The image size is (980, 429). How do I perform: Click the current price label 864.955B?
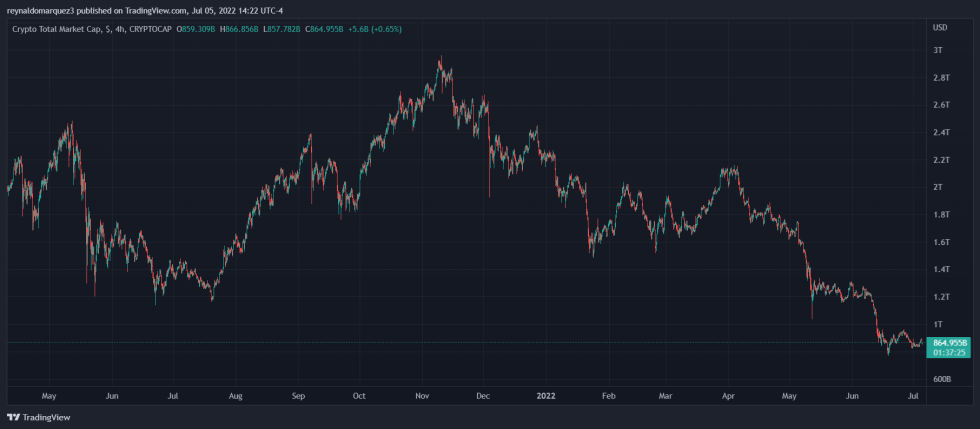(x=951, y=343)
